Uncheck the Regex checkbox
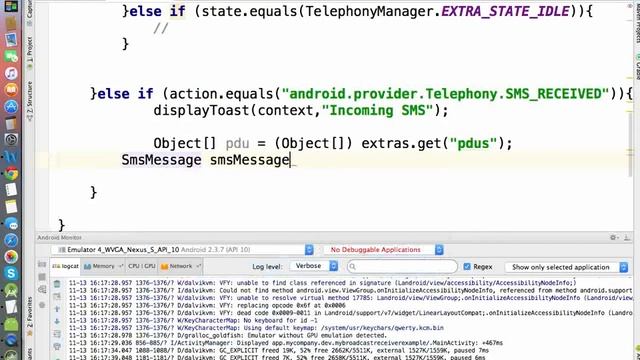This screenshot has height=360, width=640. point(467,267)
